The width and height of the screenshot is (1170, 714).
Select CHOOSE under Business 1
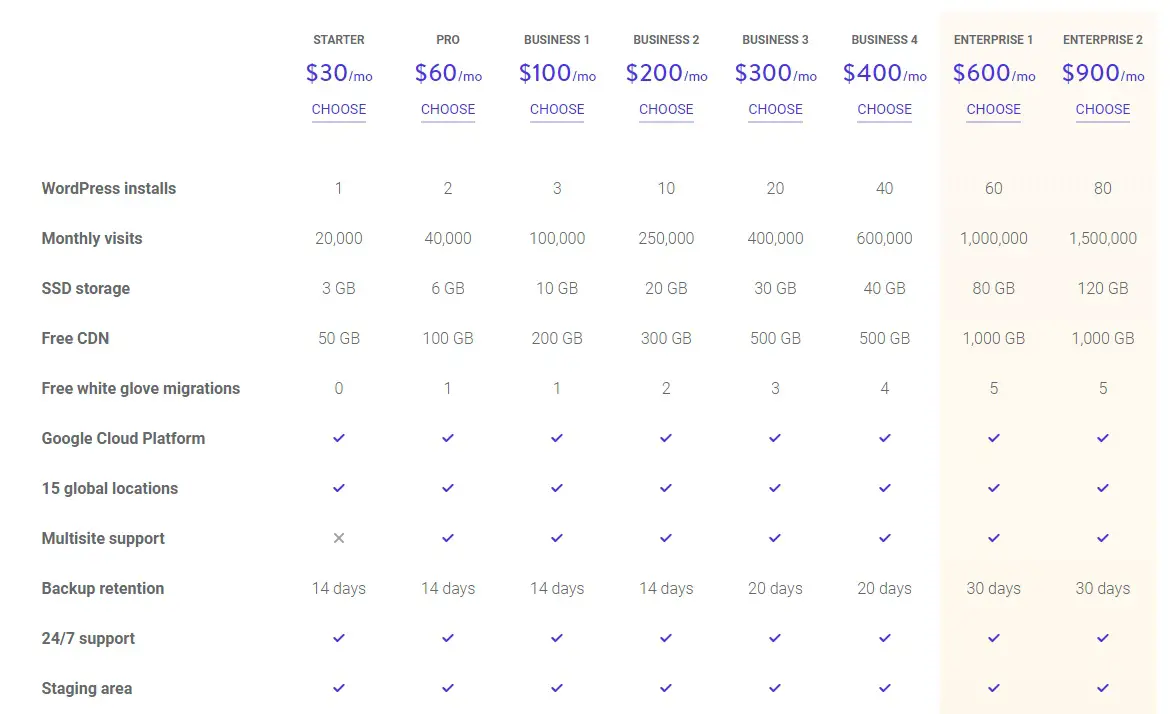[x=557, y=109]
